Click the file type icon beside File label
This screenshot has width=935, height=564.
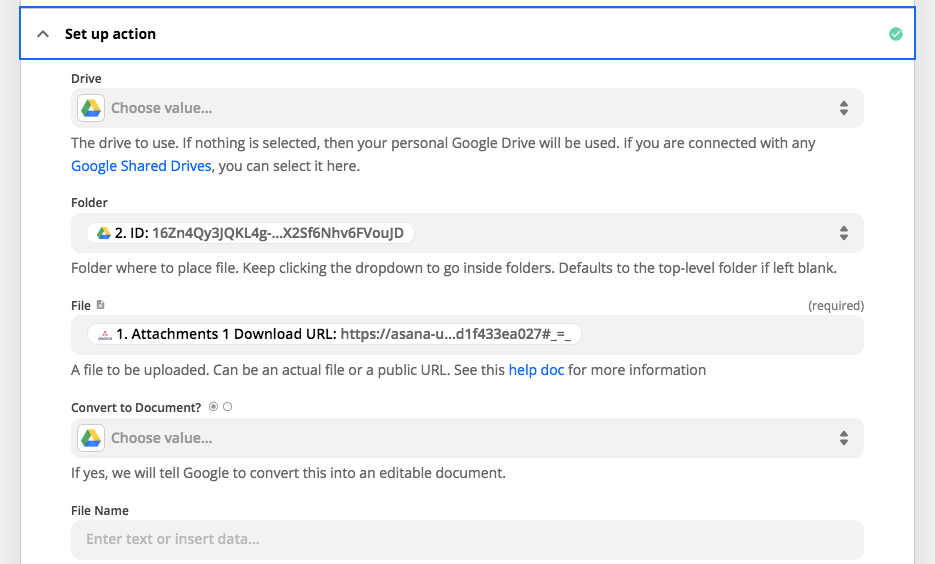101,305
